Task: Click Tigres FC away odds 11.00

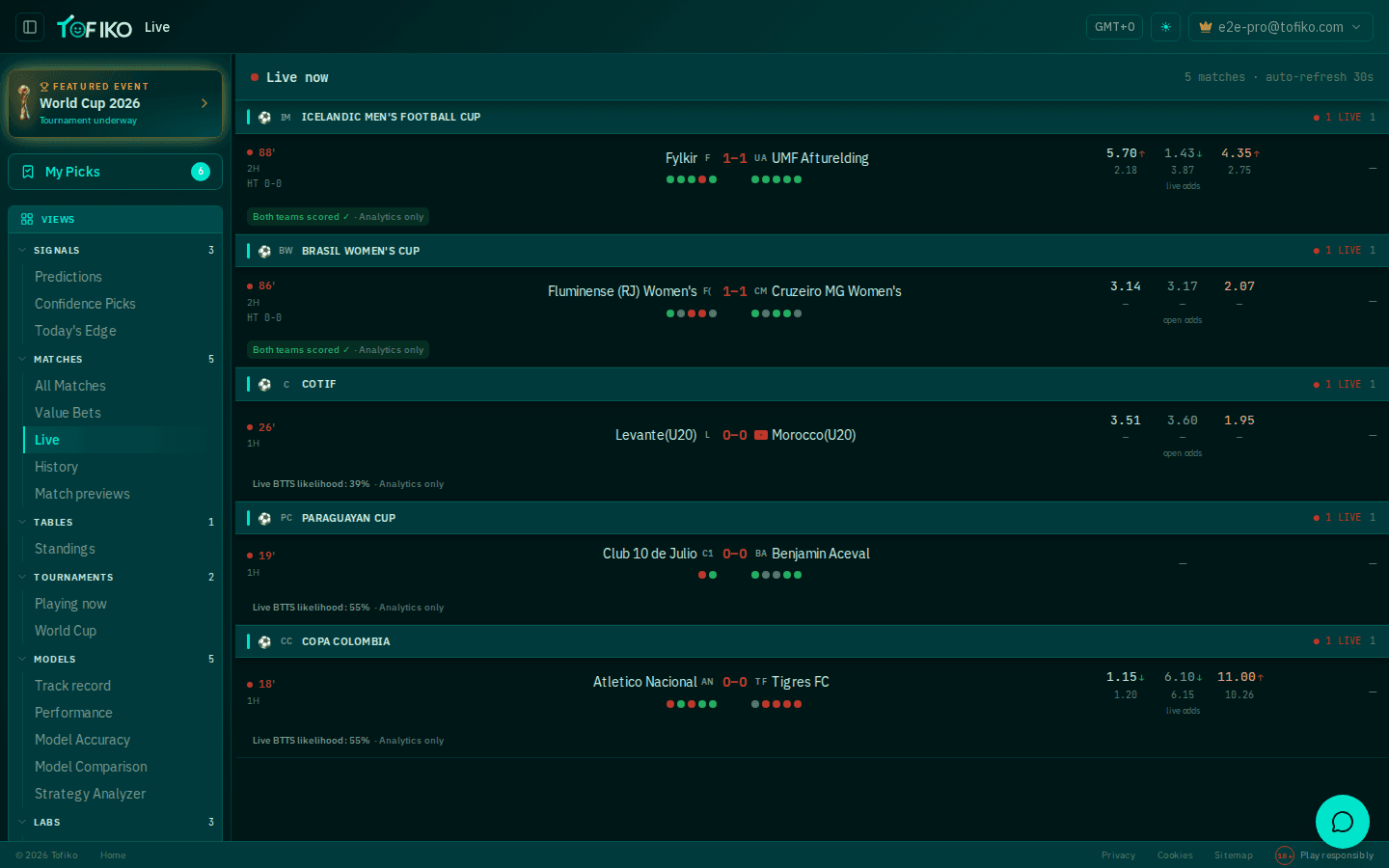Action: tap(1240, 677)
